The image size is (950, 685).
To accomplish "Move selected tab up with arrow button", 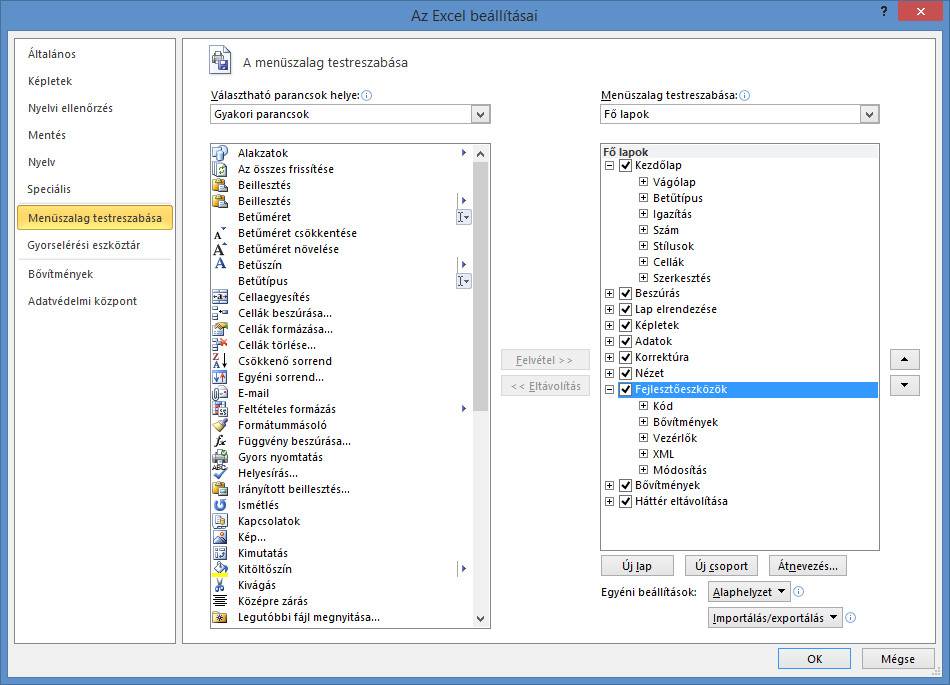I will [905, 359].
